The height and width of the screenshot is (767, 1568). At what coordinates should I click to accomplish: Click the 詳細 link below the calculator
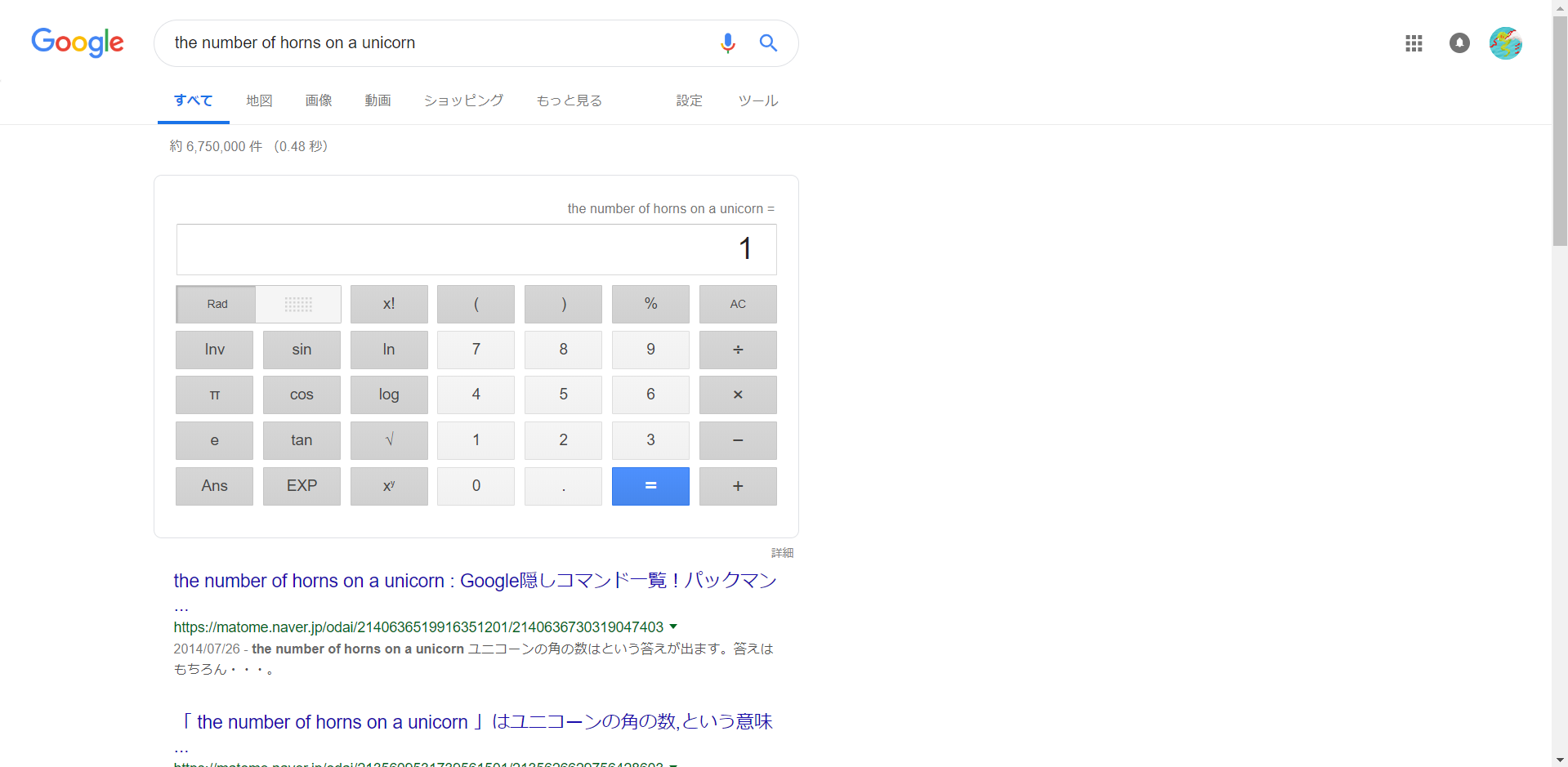[x=782, y=553]
